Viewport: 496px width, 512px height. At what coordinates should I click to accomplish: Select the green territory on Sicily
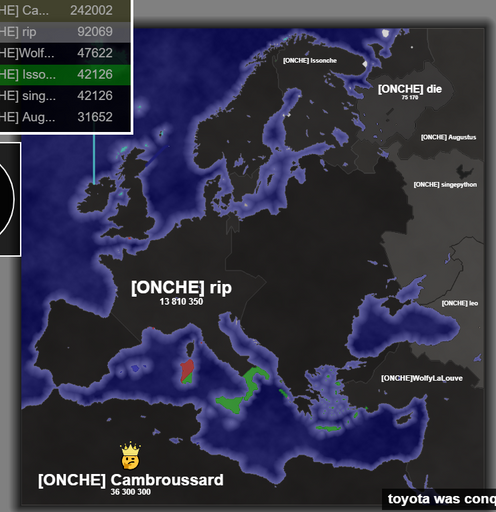coord(229,404)
